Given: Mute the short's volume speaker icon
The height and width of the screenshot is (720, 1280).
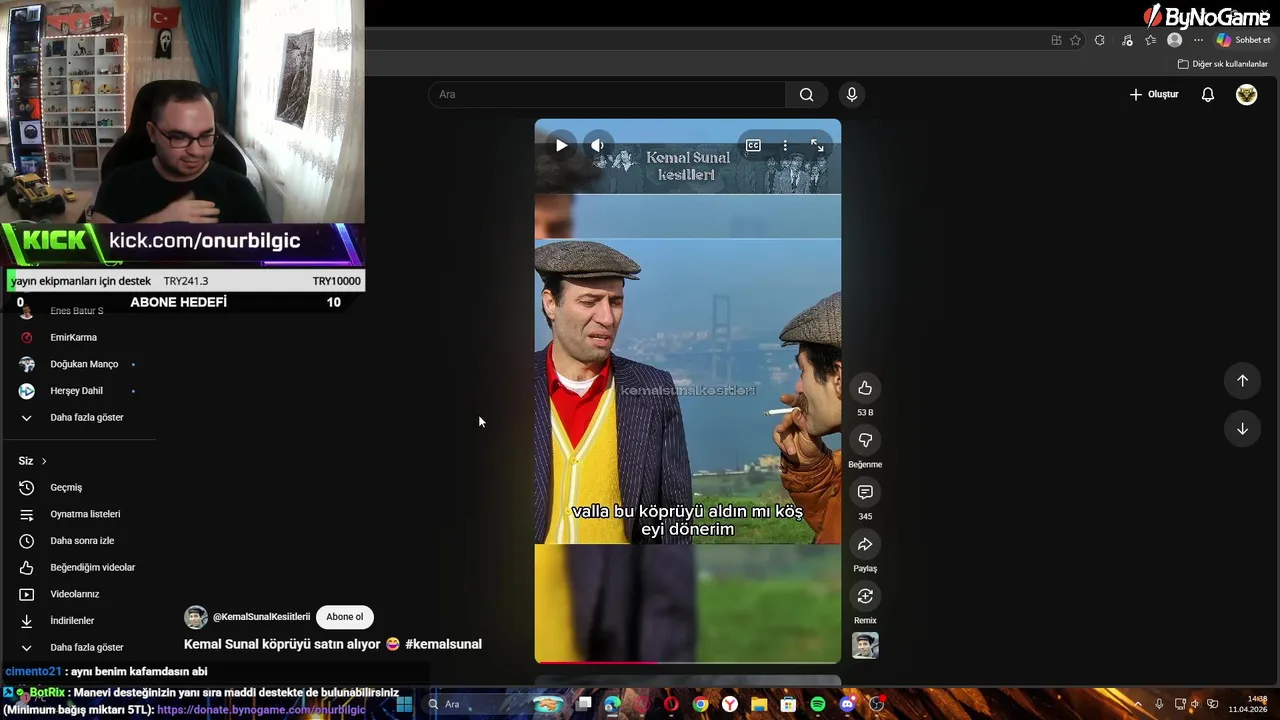Looking at the screenshot, I should (x=597, y=145).
